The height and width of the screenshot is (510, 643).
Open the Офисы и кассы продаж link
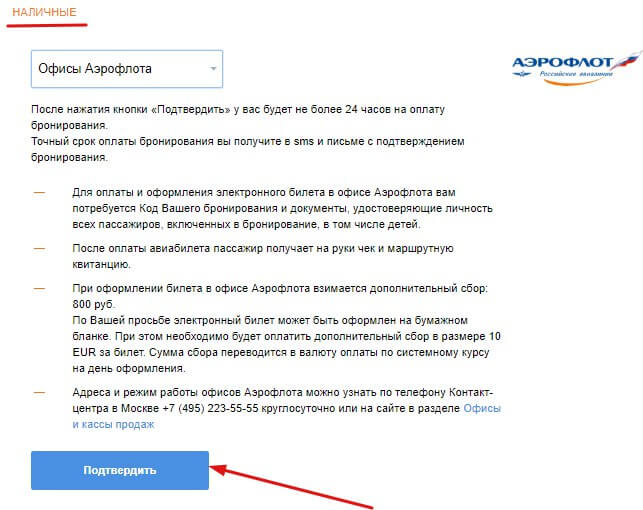(x=287, y=416)
